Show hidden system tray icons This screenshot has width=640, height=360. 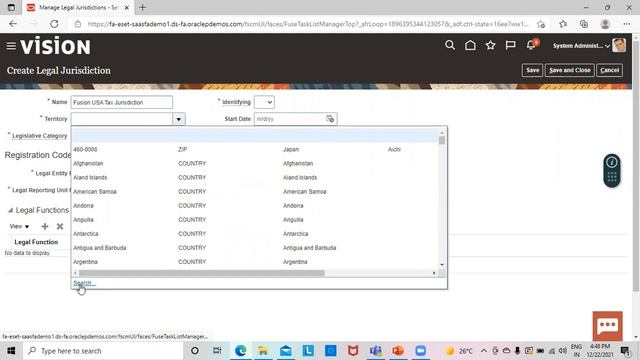[484, 351]
